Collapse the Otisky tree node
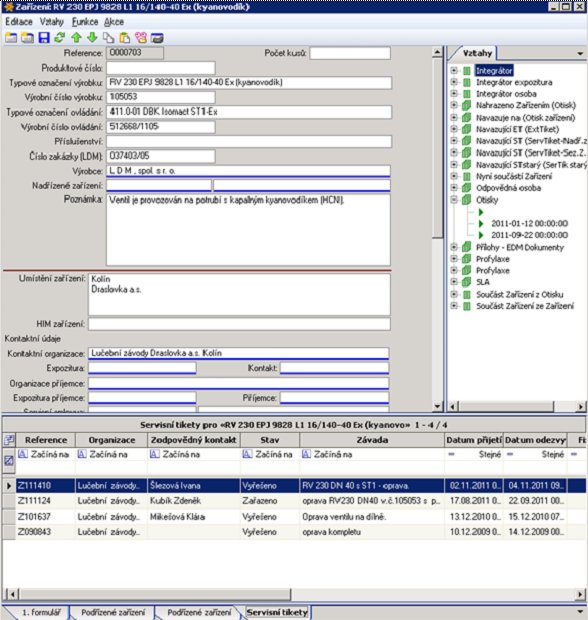The height and width of the screenshot is (620, 588). click(x=454, y=200)
